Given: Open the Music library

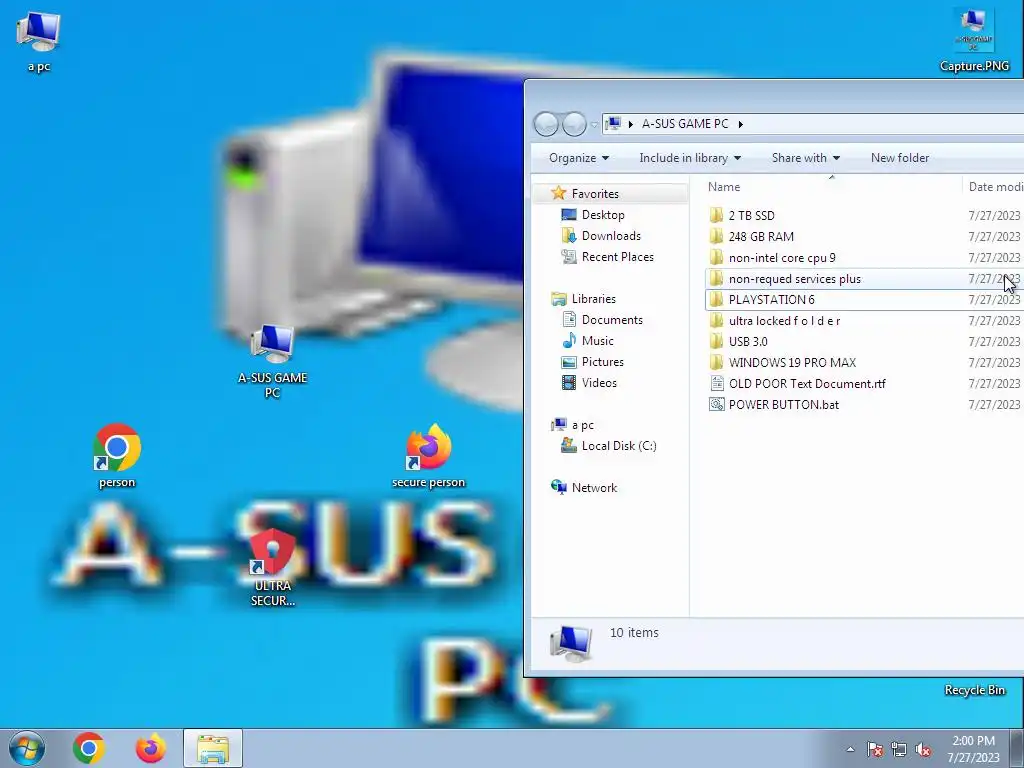Looking at the screenshot, I should 597,340.
